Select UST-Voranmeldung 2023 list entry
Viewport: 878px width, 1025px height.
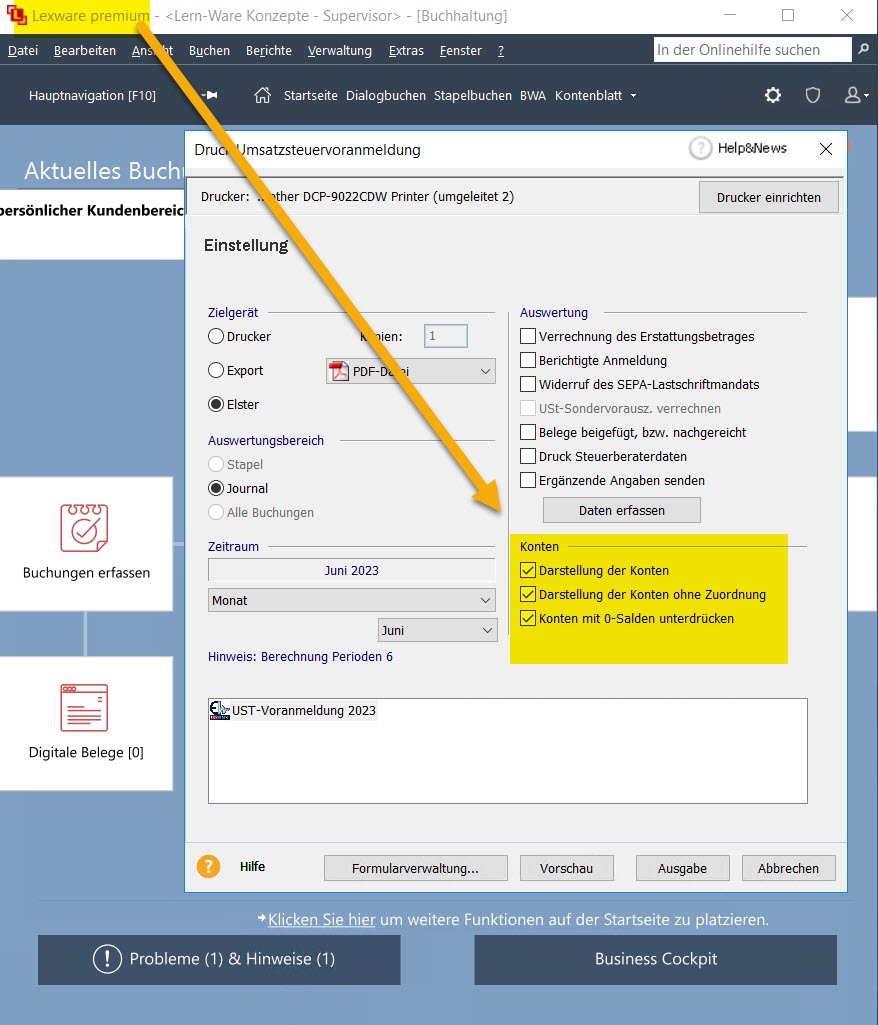[304, 711]
